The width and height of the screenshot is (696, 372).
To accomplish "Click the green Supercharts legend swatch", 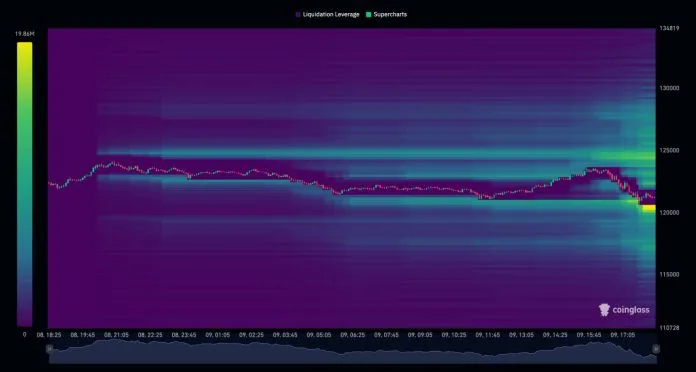I will [368, 15].
